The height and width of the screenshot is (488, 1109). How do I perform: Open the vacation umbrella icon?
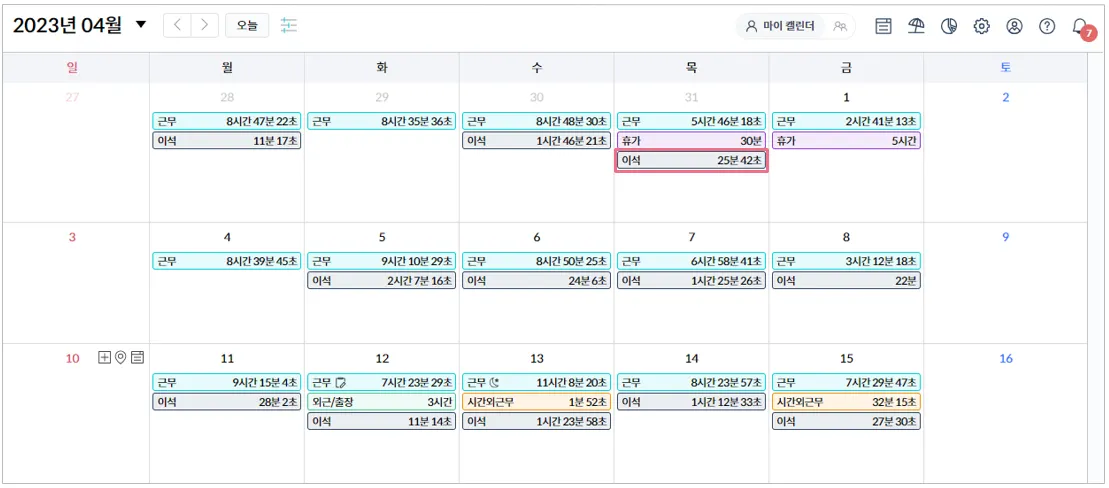pyautogui.click(x=916, y=27)
